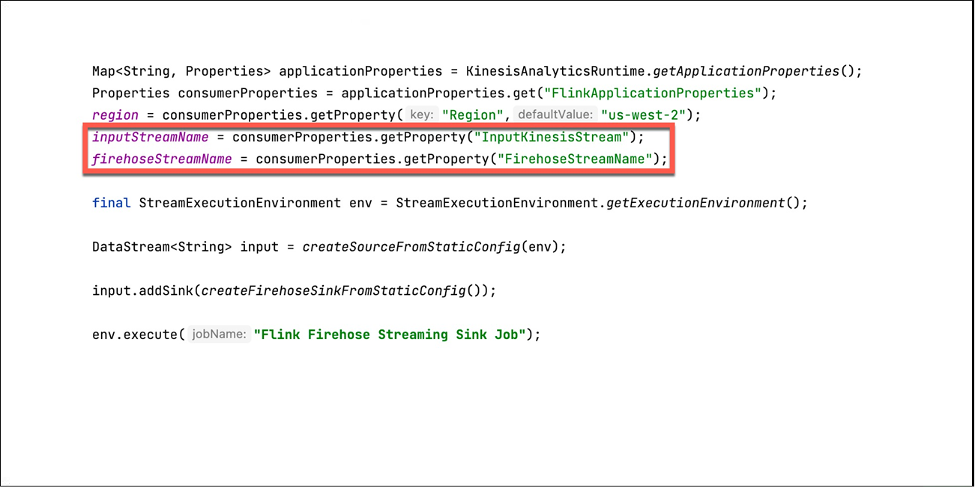Click the "Flink Firehose Streaming Sink Job" string
The image size is (977, 489).
(391, 335)
